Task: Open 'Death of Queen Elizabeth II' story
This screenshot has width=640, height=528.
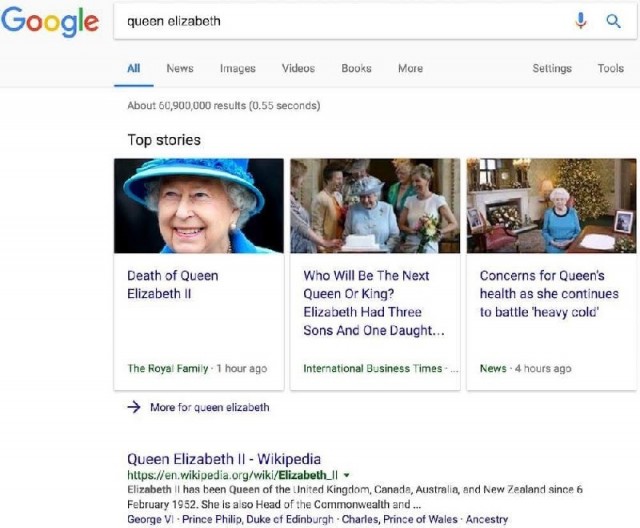Action: (172, 284)
